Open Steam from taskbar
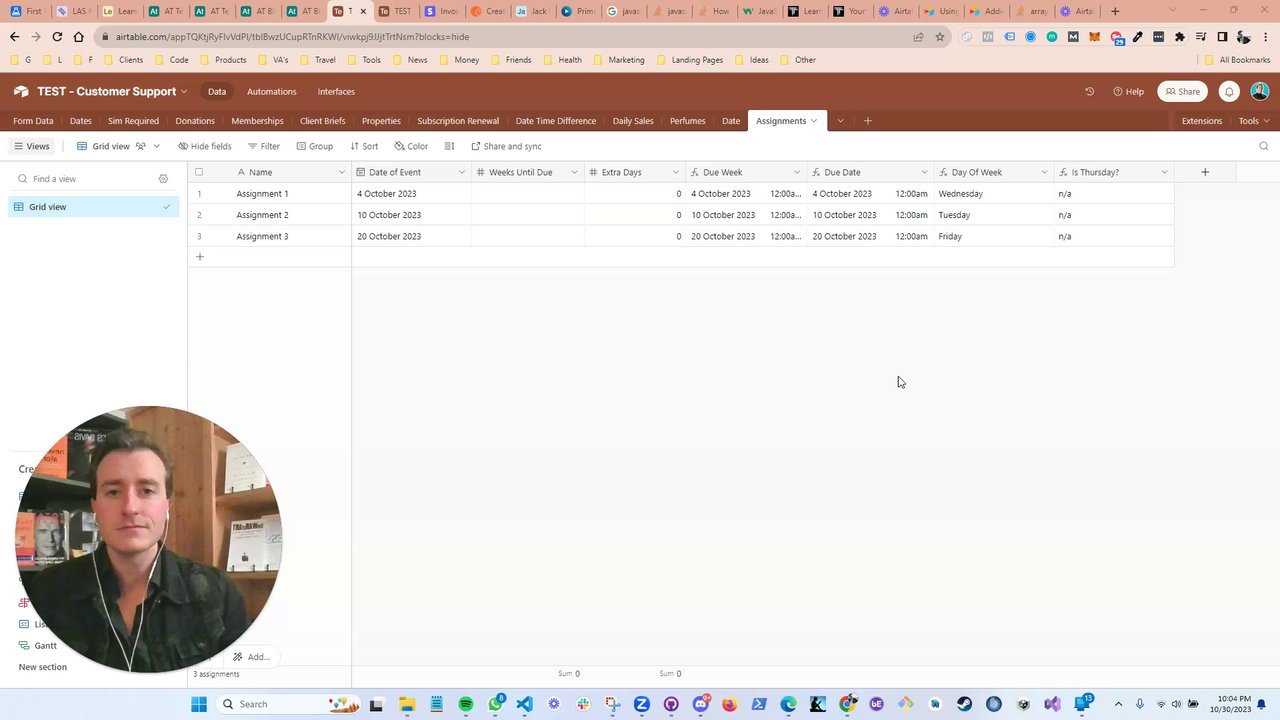This screenshot has width=1280, height=720. coord(964,704)
